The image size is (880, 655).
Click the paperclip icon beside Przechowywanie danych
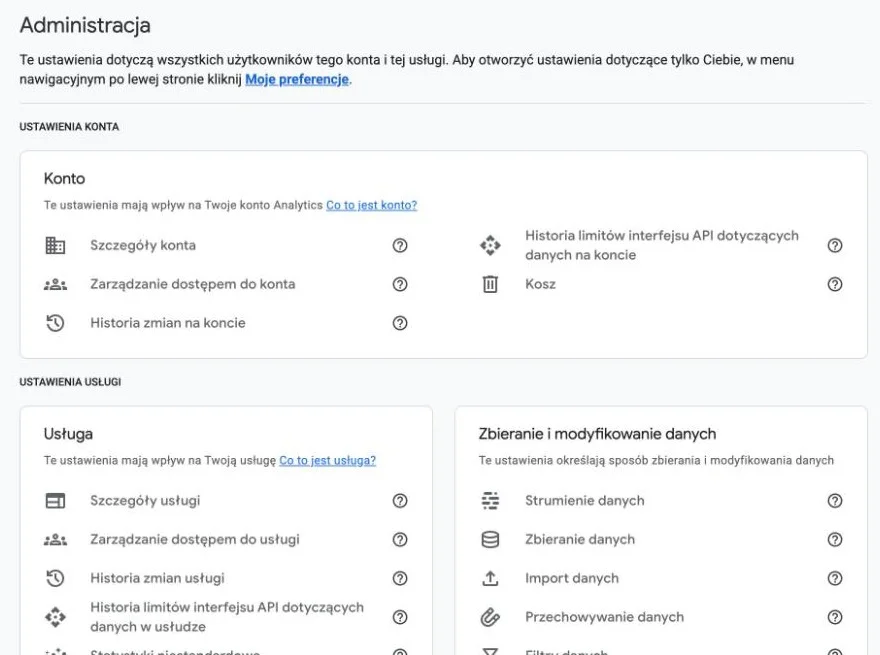(x=490, y=617)
